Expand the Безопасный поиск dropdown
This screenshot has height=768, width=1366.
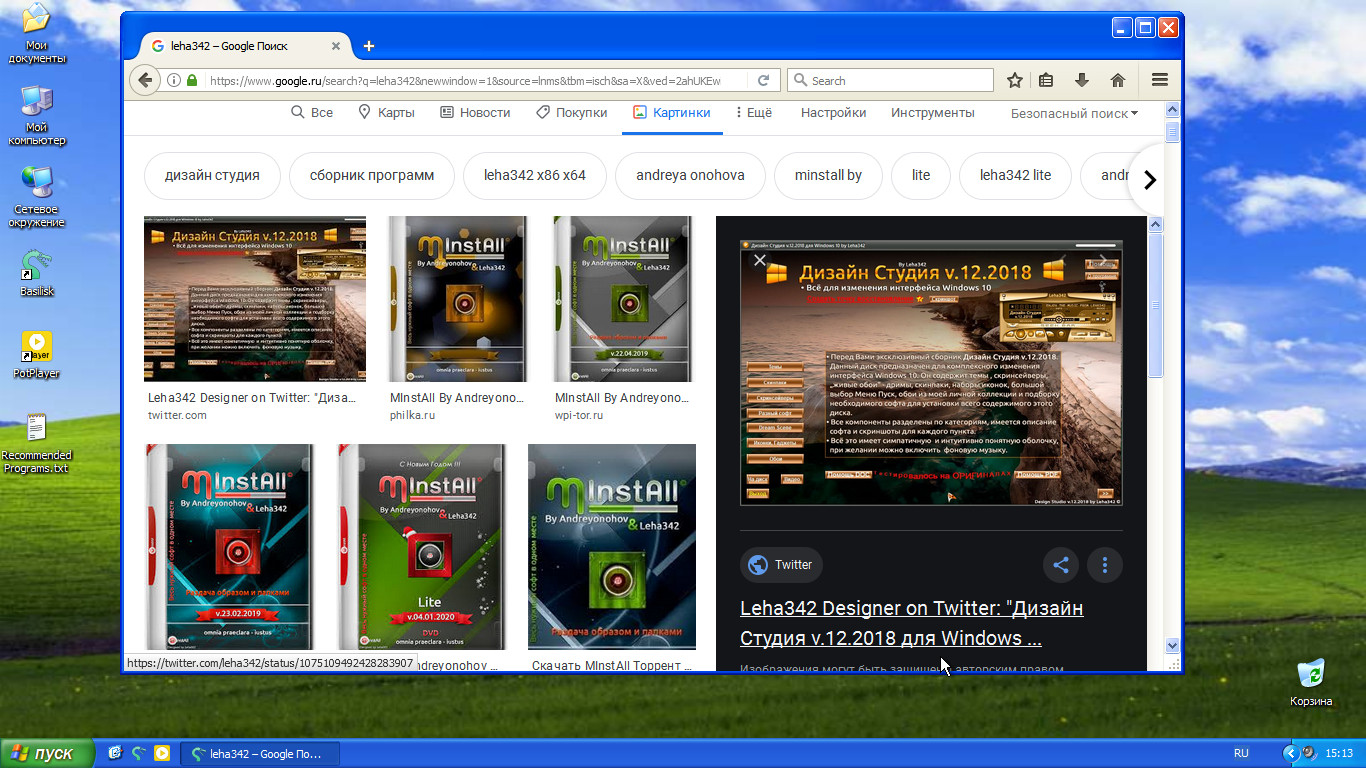pyautogui.click(x=1074, y=113)
